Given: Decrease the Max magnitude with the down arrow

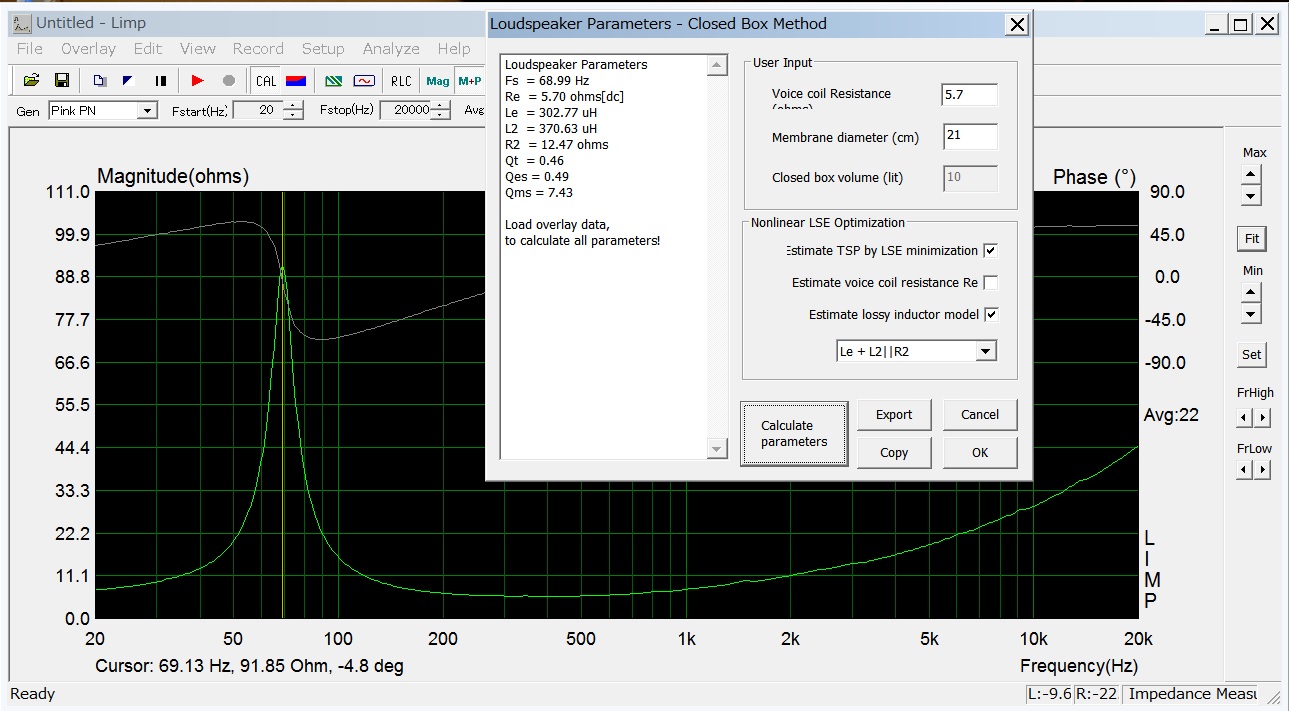Looking at the screenshot, I should 1250,195.
